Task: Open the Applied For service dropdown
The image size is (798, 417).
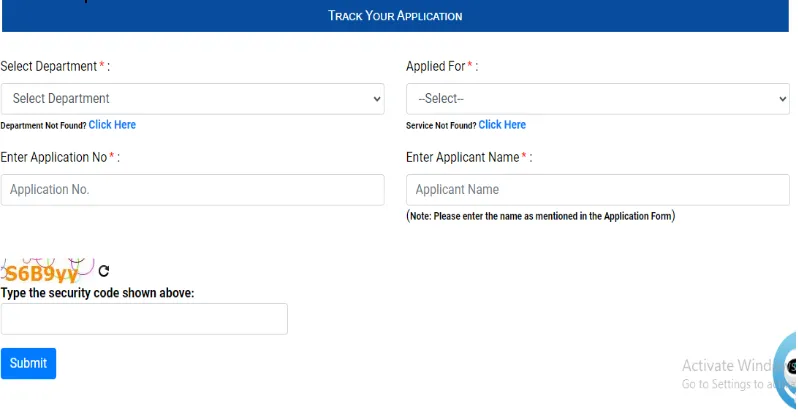Action: tap(597, 99)
